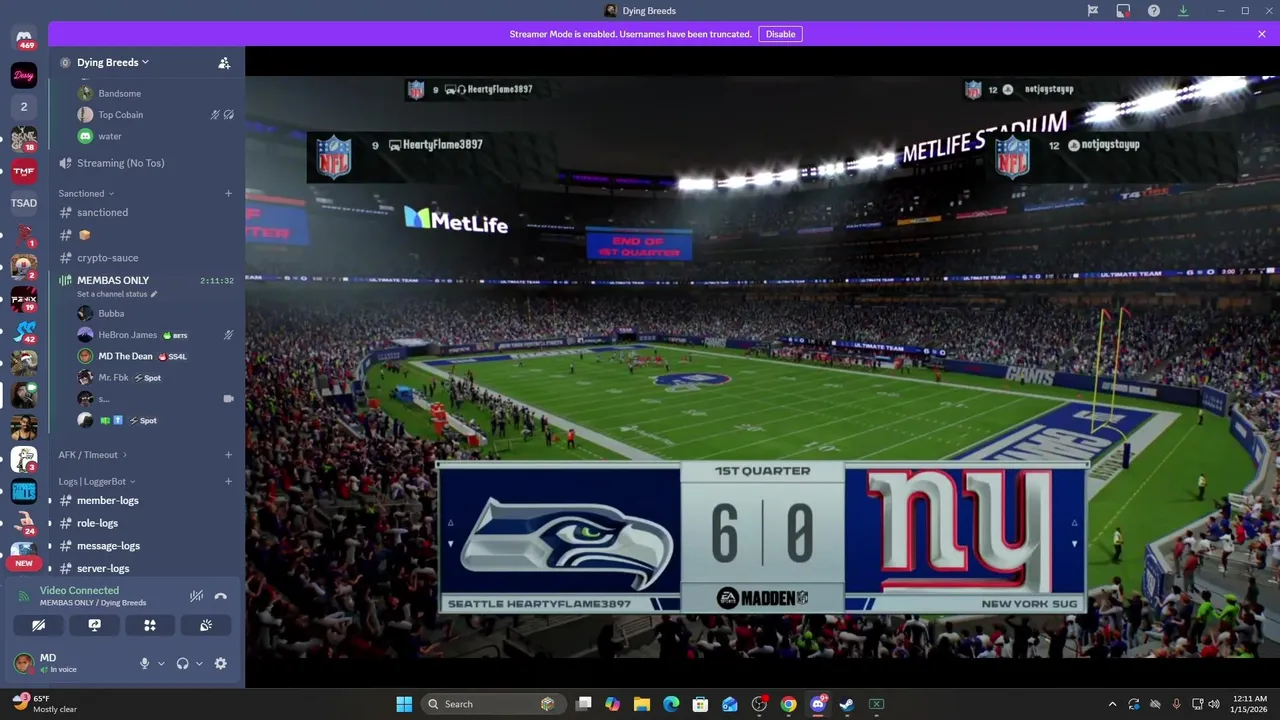Click the share your screen button
The width and height of the screenshot is (1280, 720).
(x=94, y=625)
